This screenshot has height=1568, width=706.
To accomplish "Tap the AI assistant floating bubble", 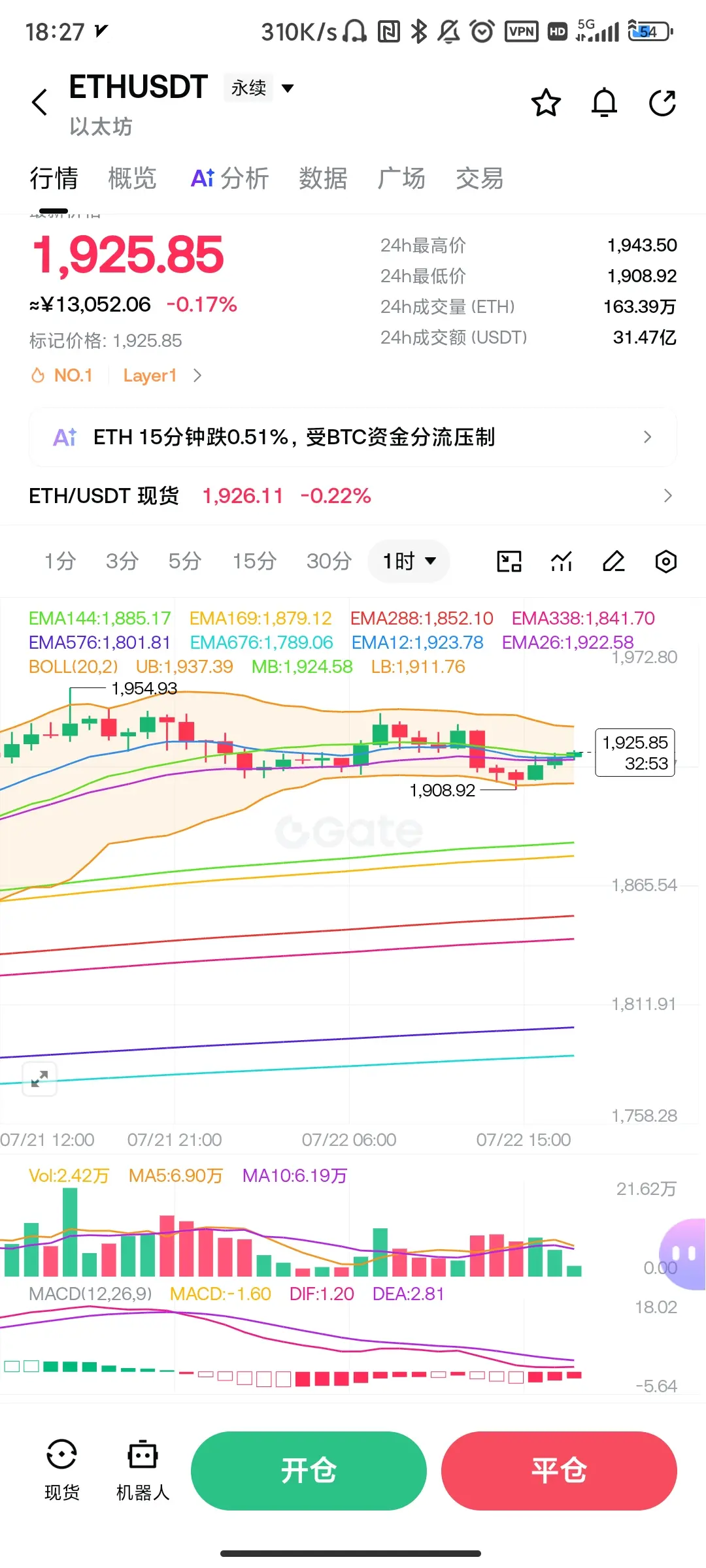I will click(x=684, y=1254).
